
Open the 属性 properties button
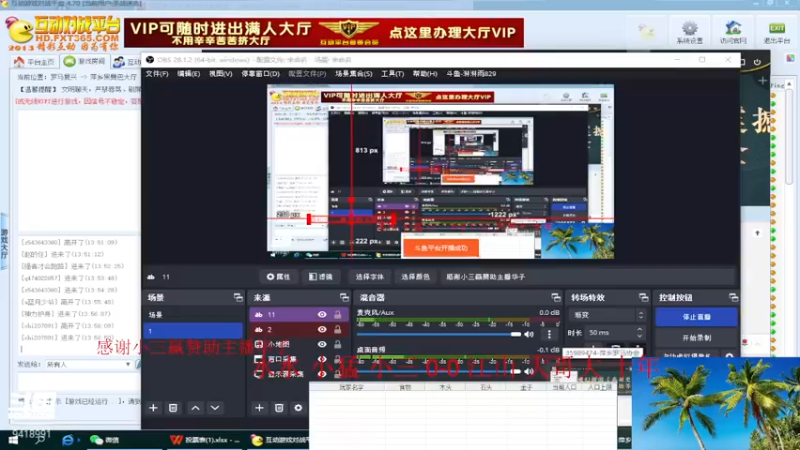pyautogui.click(x=279, y=277)
